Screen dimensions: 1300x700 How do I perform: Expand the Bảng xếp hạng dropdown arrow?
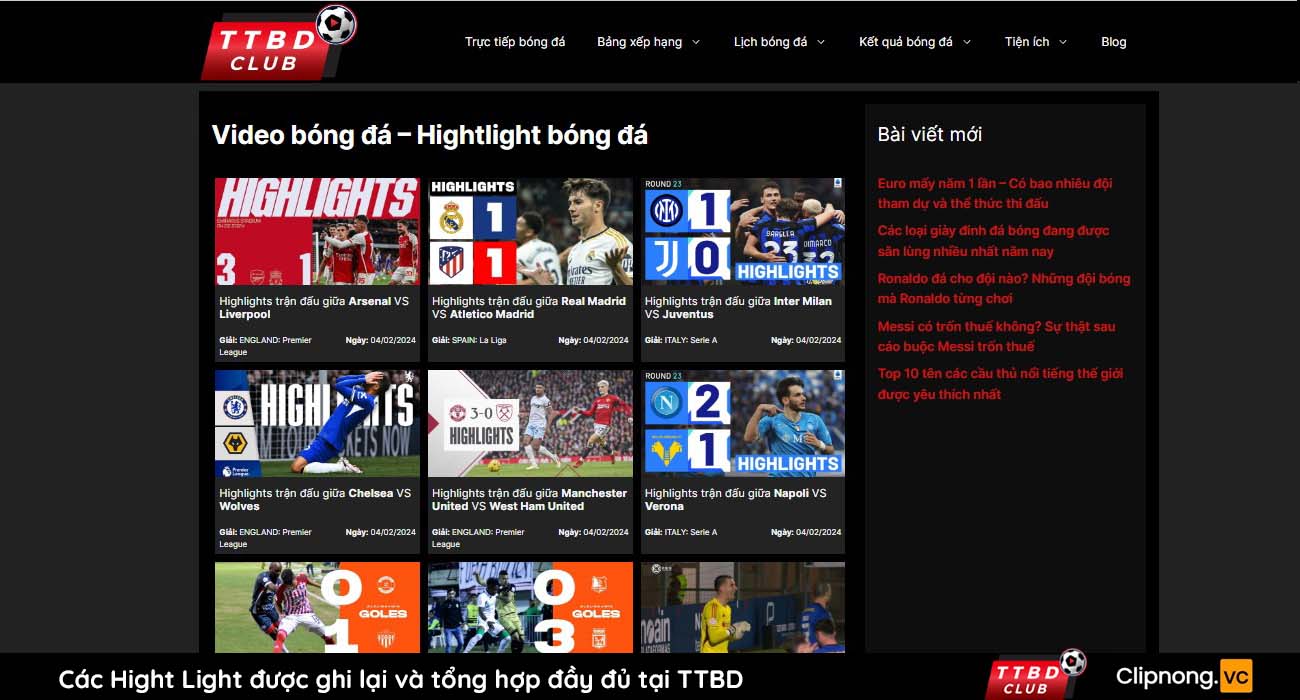[x=696, y=42]
